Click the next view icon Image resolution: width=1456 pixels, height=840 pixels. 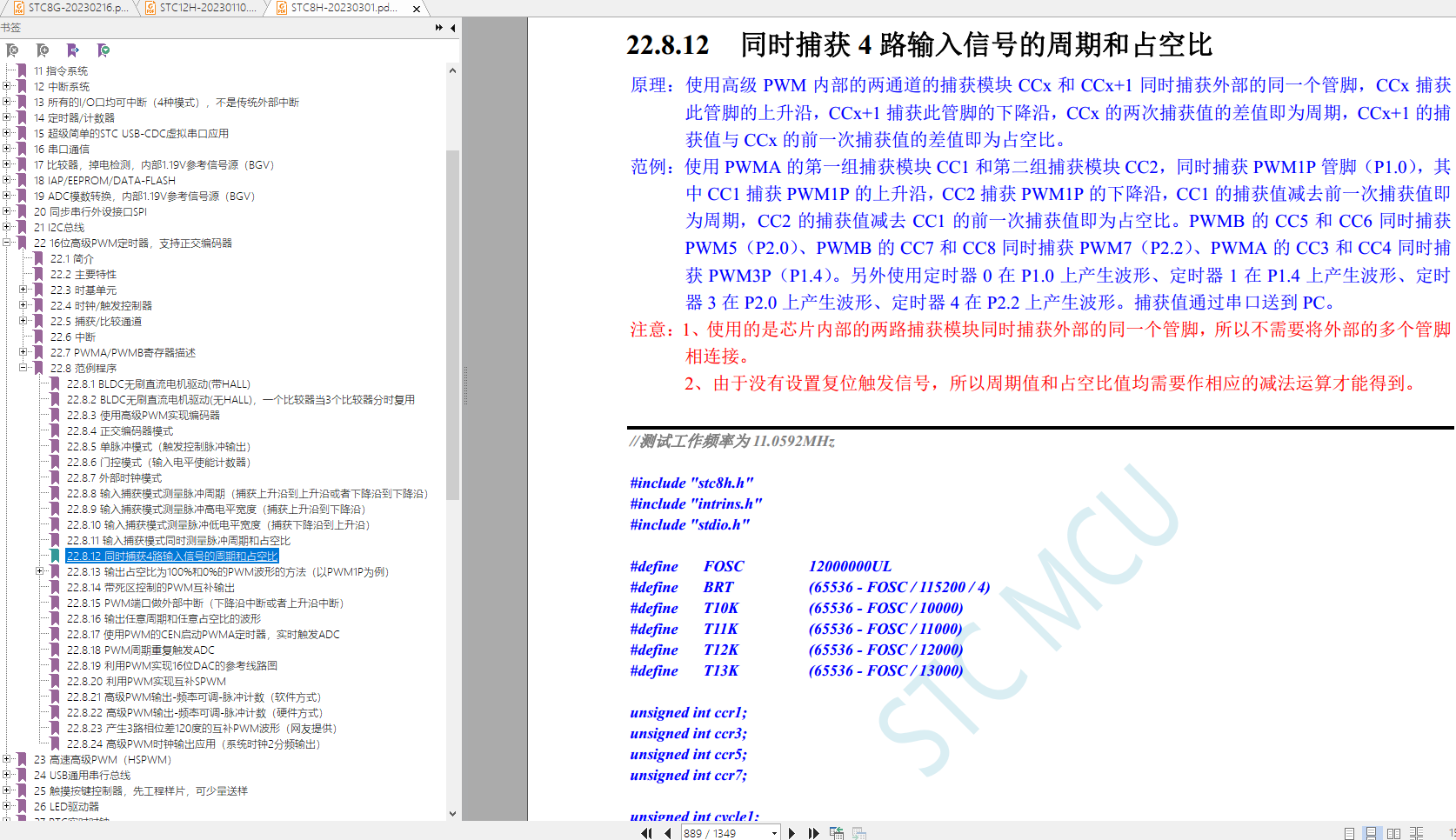tap(859, 833)
